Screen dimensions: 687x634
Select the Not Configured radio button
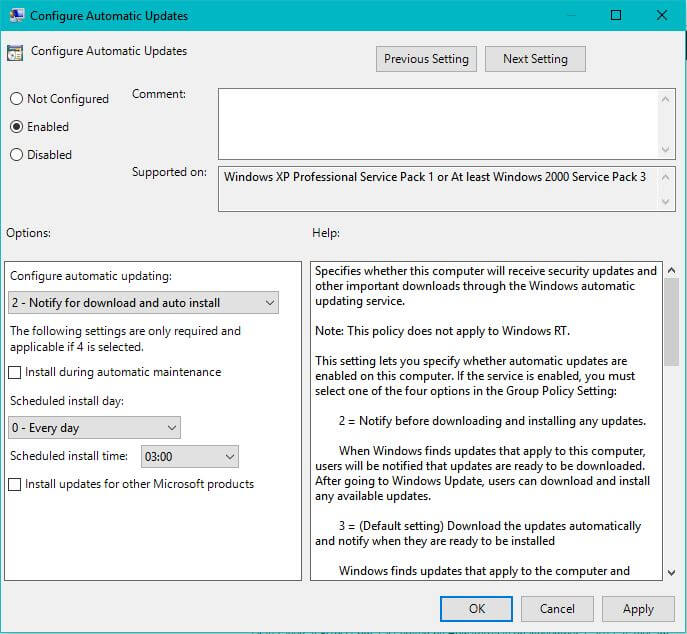(x=16, y=99)
